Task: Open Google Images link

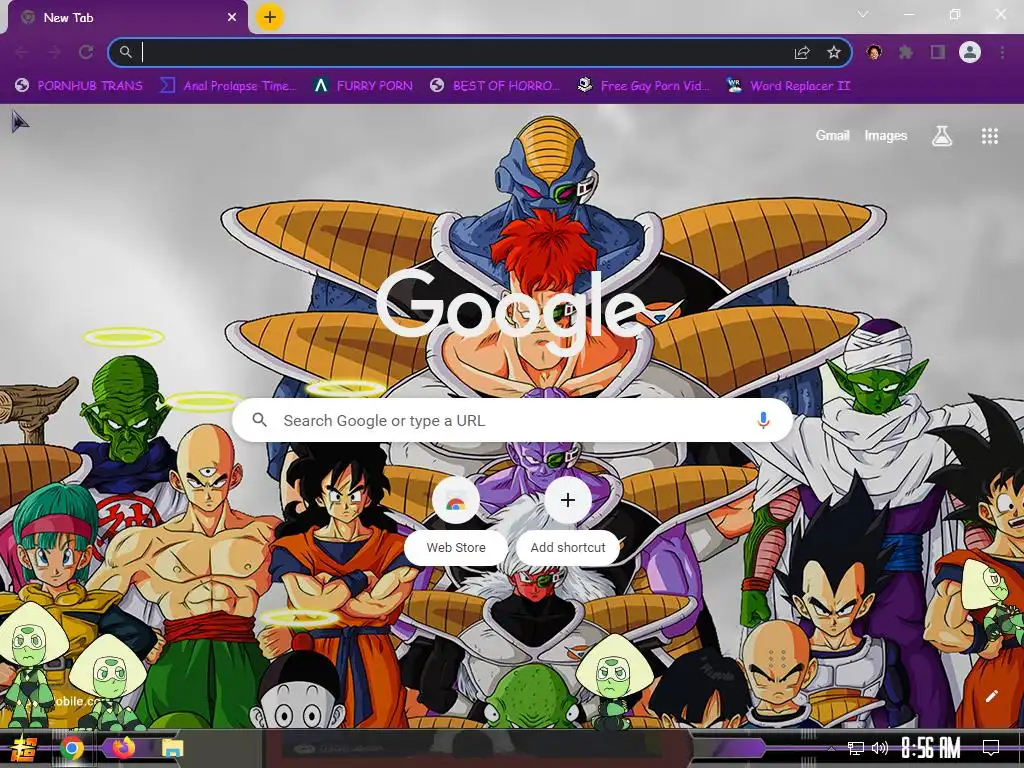Action: click(x=886, y=135)
